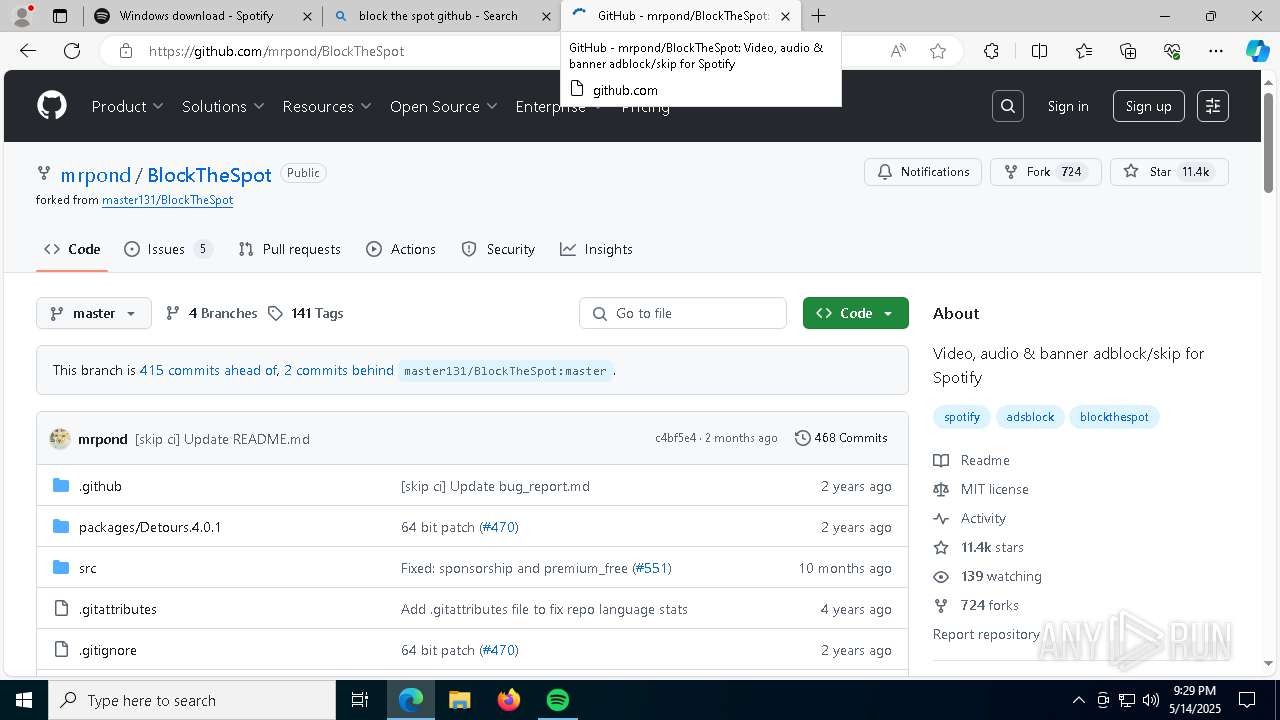Toggle Split screen icon in Edge toolbar
Viewport: 1280px width, 720px height.
[1039, 51]
